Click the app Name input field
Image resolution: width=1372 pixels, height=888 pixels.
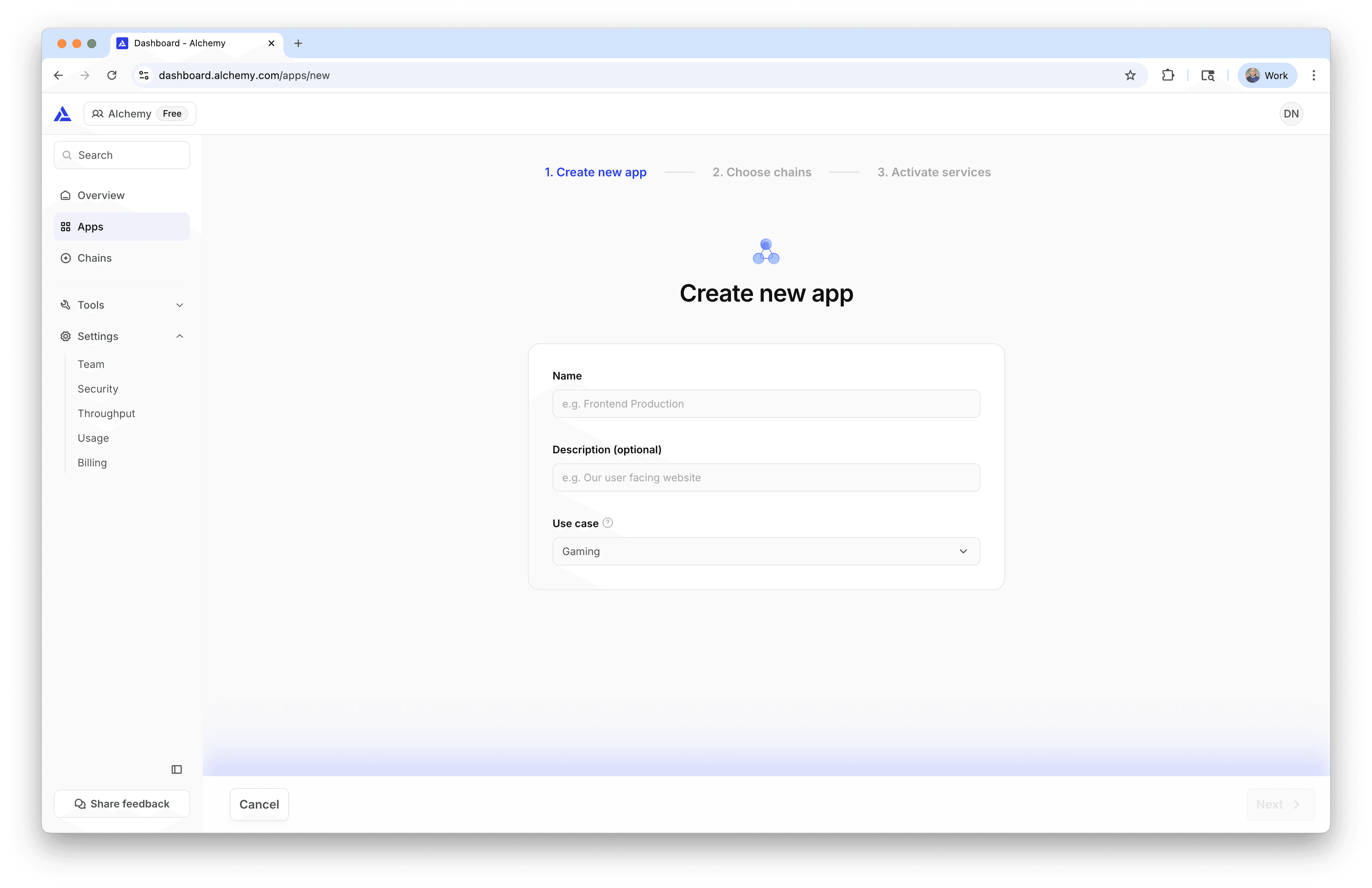point(765,404)
